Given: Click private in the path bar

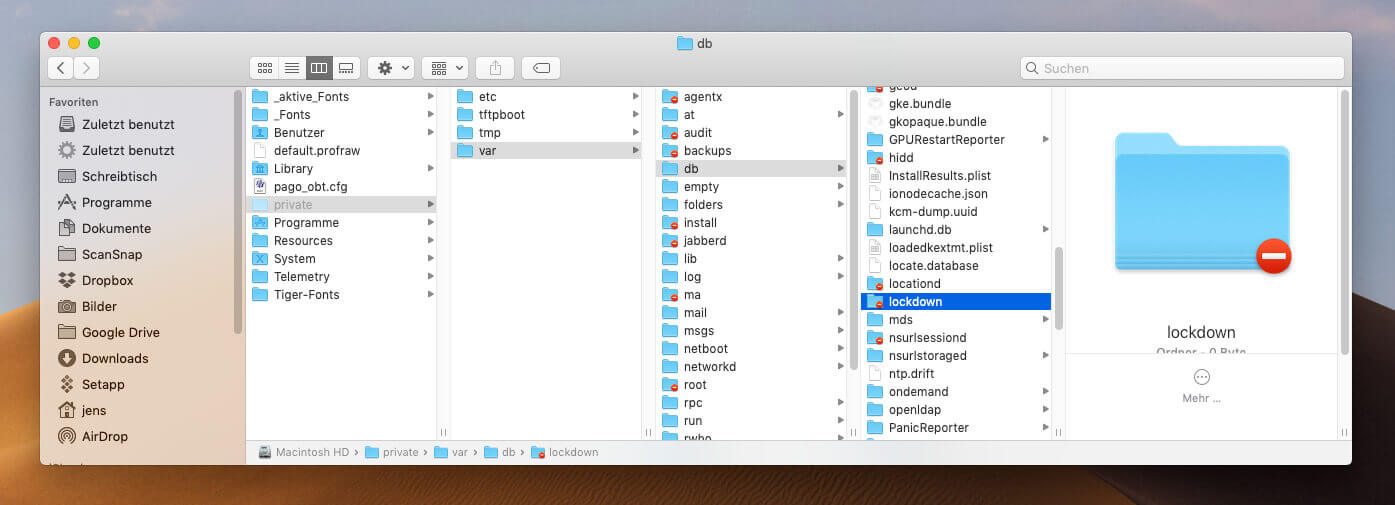Looking at the screenshot, I should [x=392, y=452].
